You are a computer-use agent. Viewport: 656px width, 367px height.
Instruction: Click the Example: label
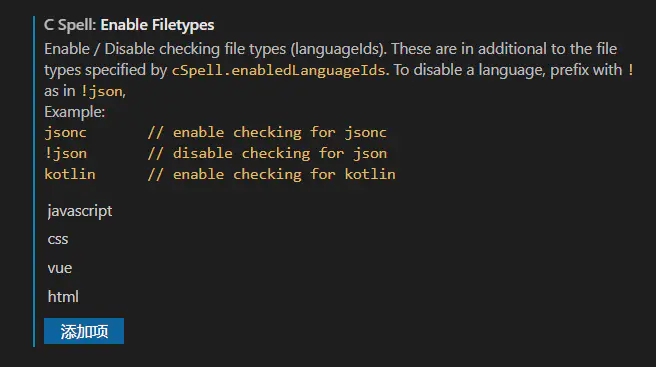[74, 112]
